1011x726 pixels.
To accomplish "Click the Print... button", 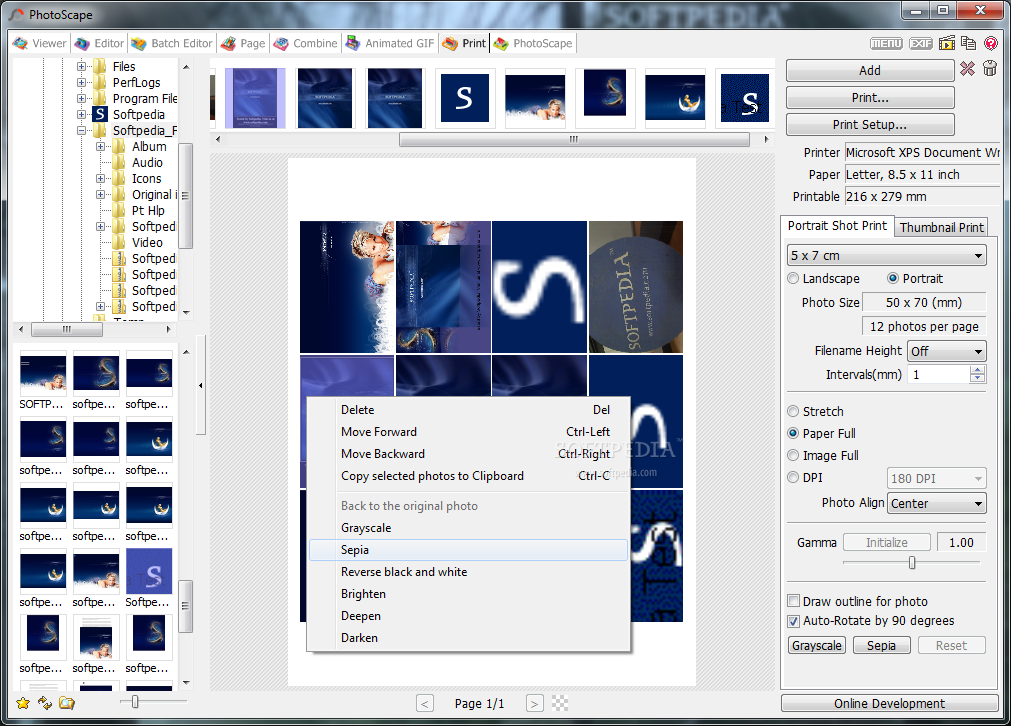I will click(870, 97).
